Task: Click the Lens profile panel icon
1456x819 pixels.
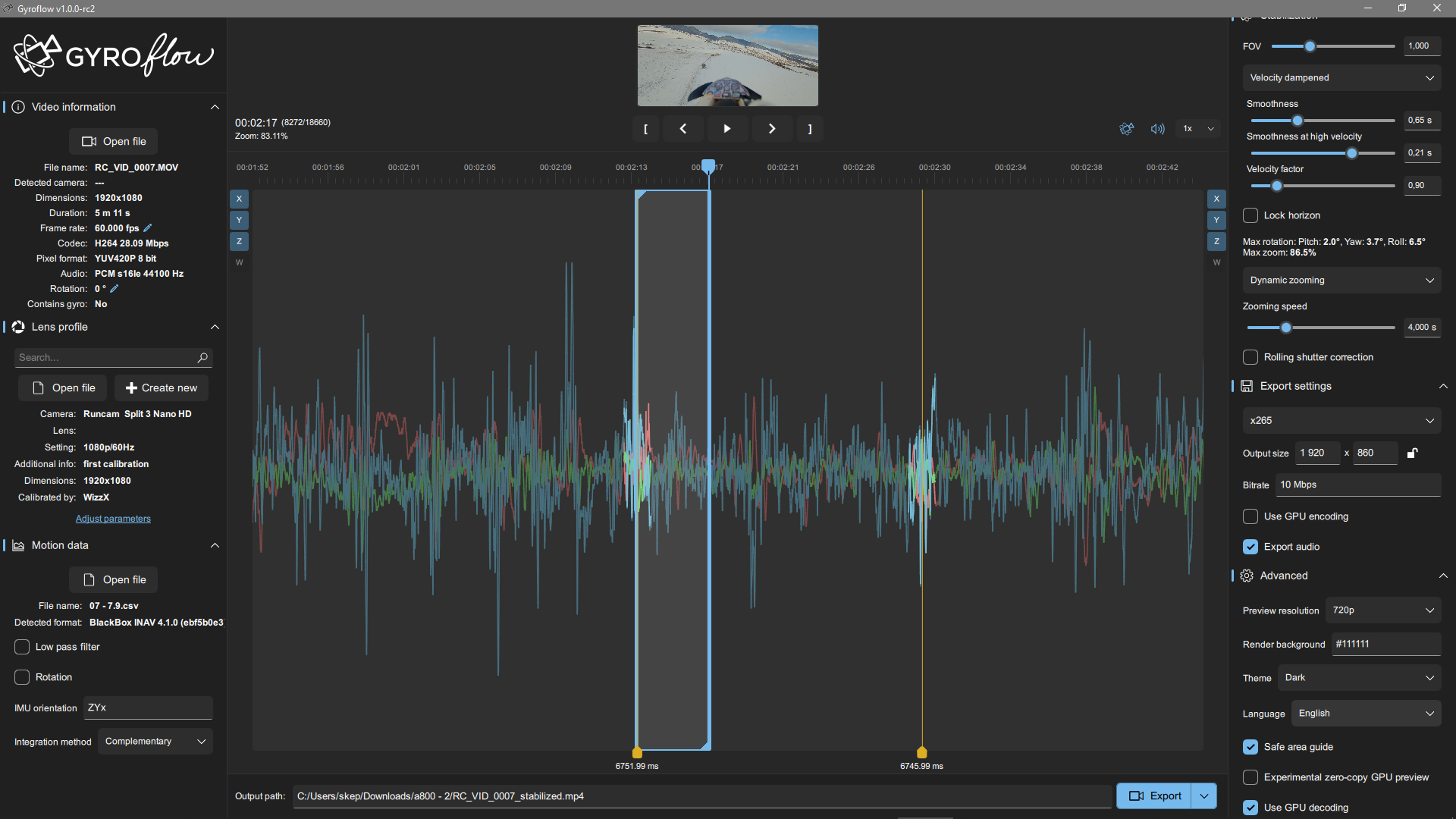Action: [17, 327]
